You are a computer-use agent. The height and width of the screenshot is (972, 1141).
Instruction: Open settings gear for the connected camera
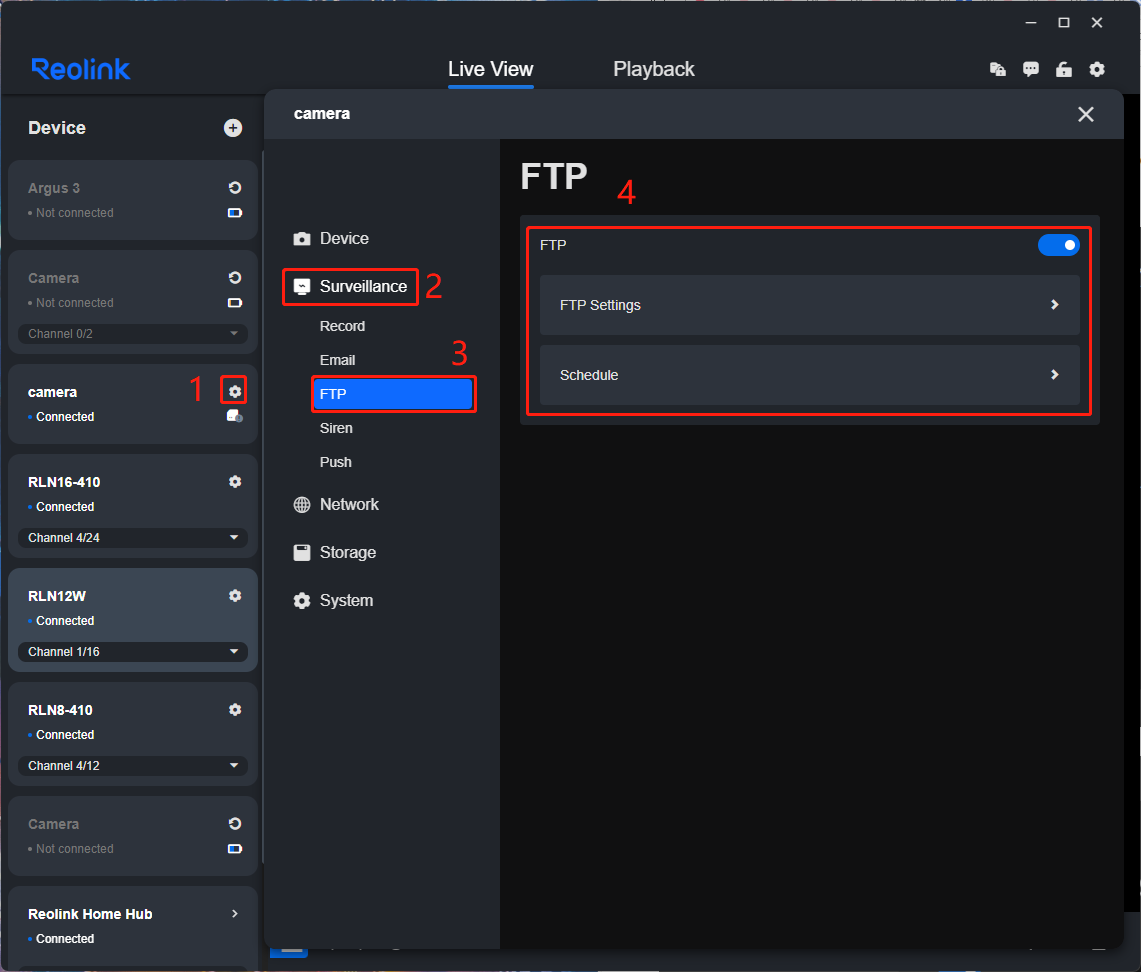click(x=234, y=391)
